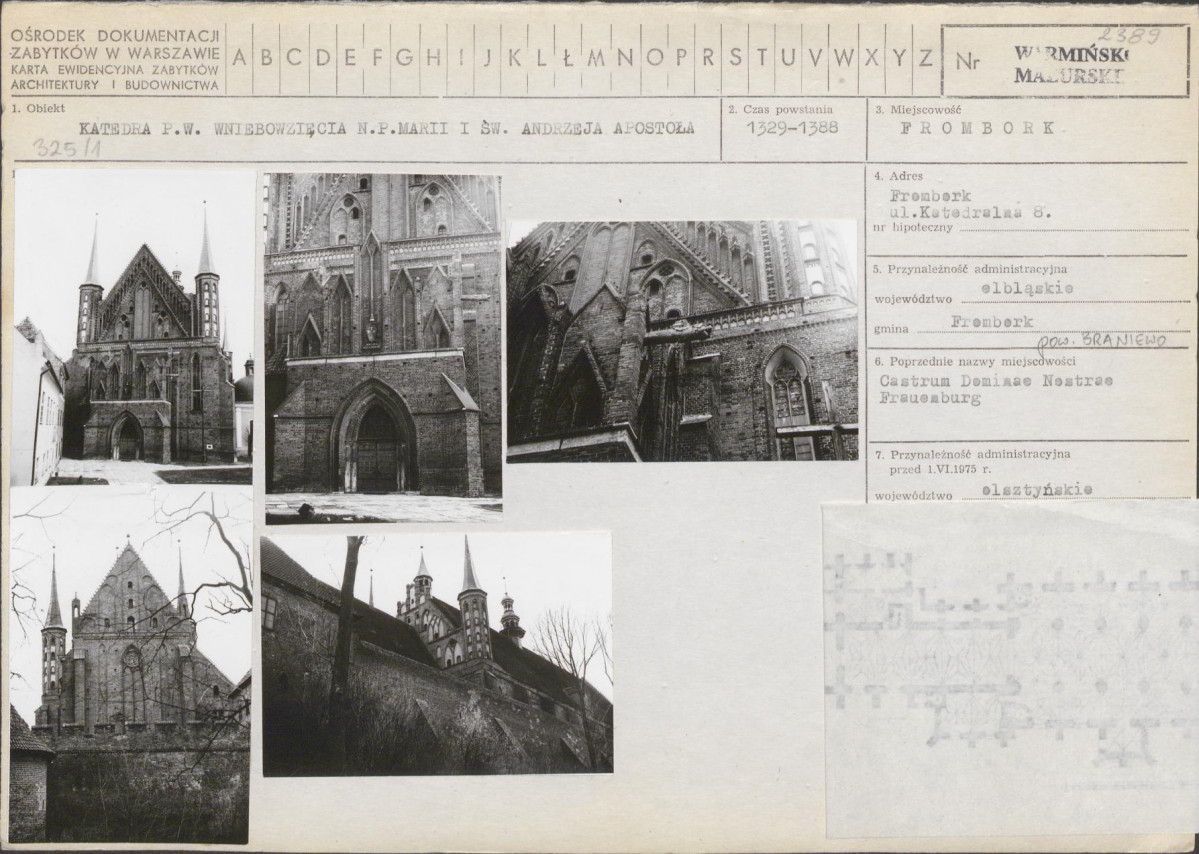Select the faded floor plan sketch
This screenshot has width=1199, height=854.
pyautogui.click(x=1010, y=670)
